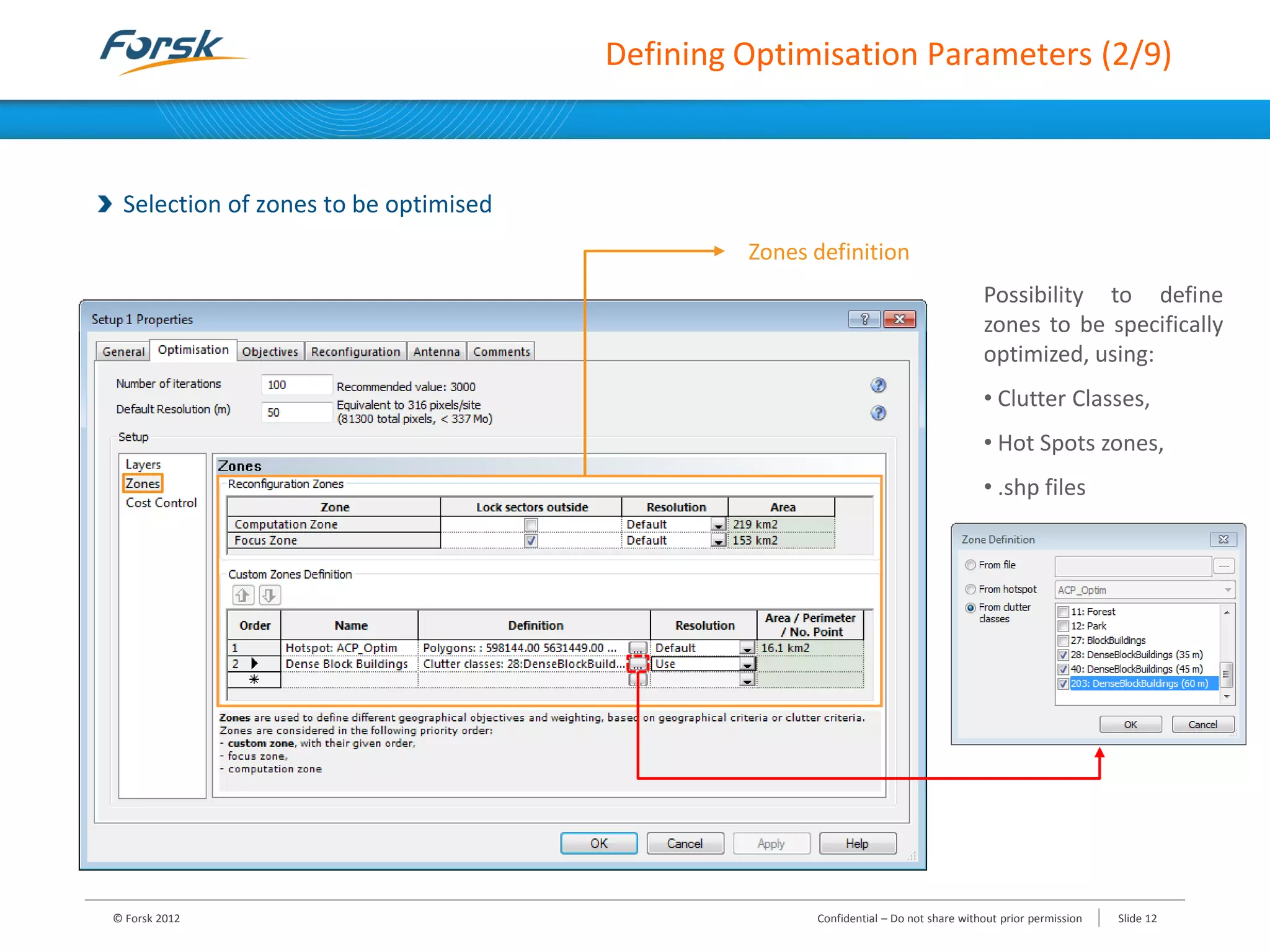Viewport: 1270px width, 952px height.
Task: Click the Default Resolution field
Action: click(x=296, y=412)
